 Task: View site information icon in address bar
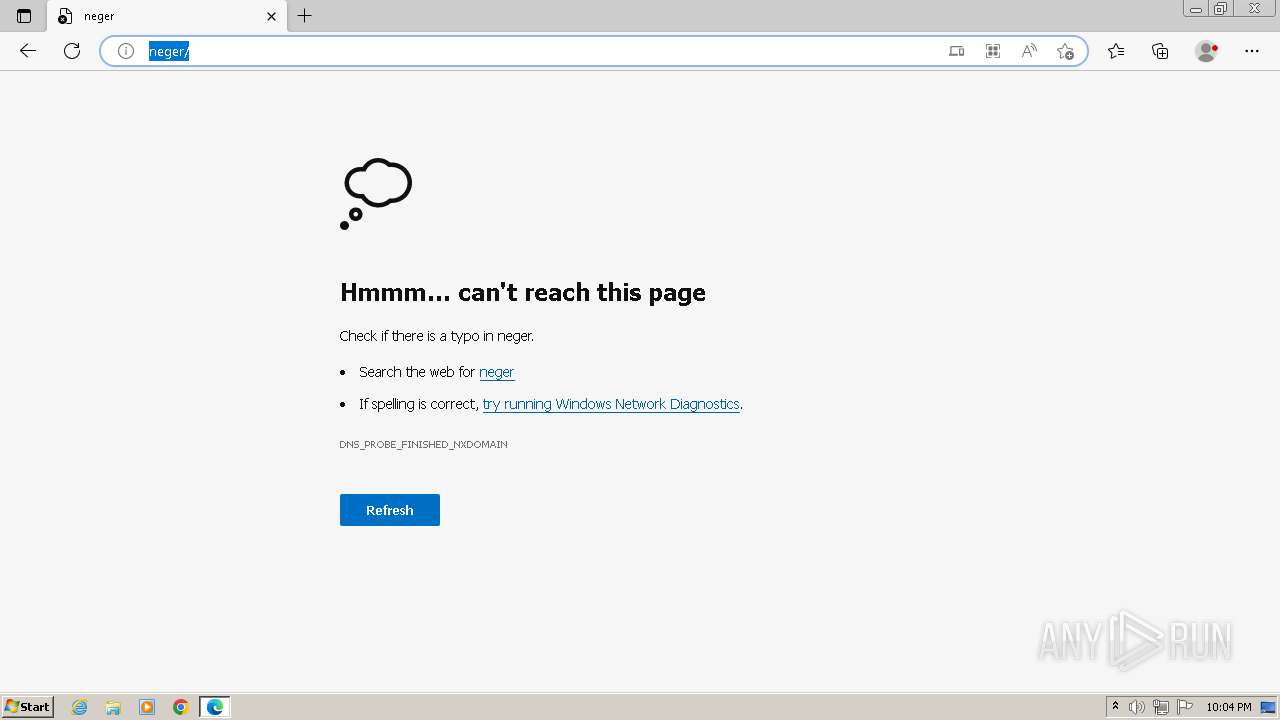[126, 51]
